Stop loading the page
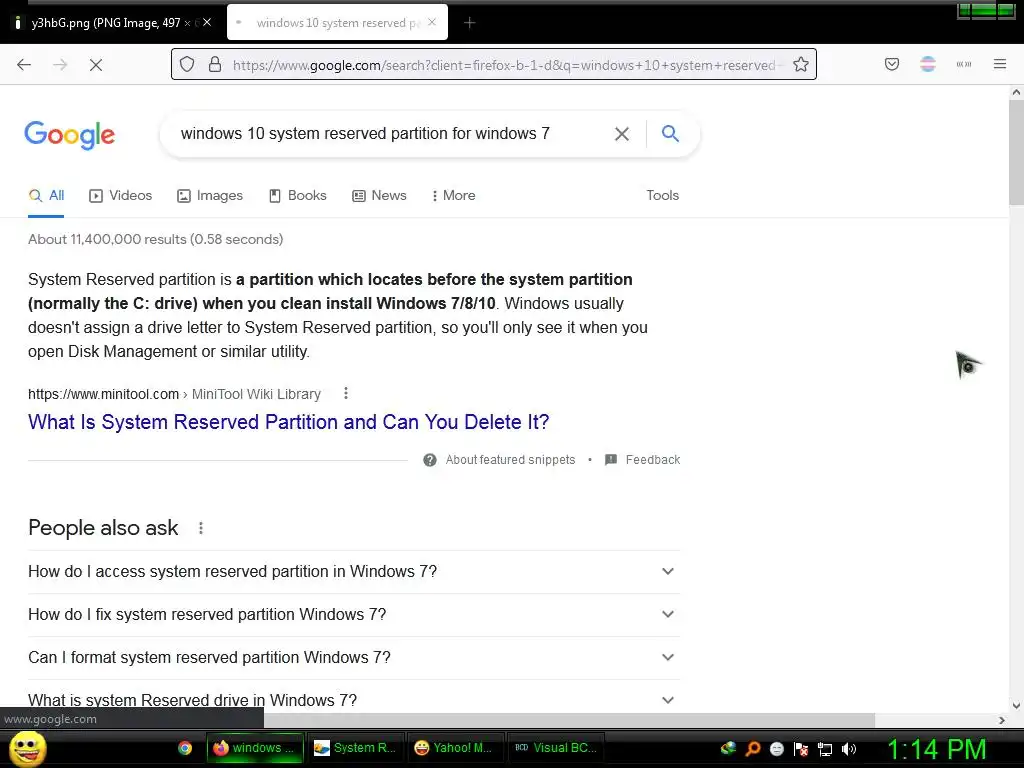Image resolution: width=1024 pixels, height=768 pixels. pos(96,65)
